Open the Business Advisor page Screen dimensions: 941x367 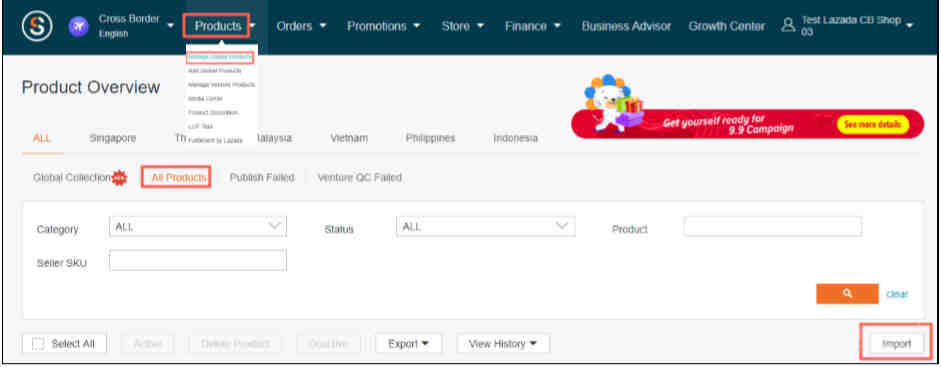[627, 26]
